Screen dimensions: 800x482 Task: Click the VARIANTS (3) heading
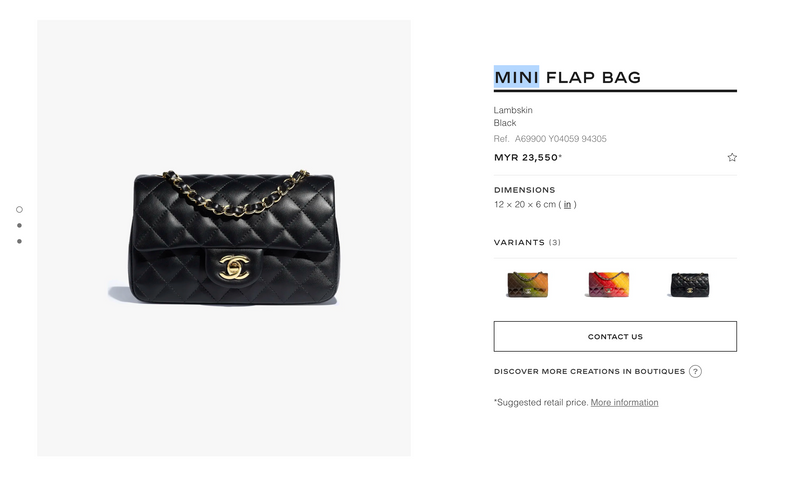point(527,242)
